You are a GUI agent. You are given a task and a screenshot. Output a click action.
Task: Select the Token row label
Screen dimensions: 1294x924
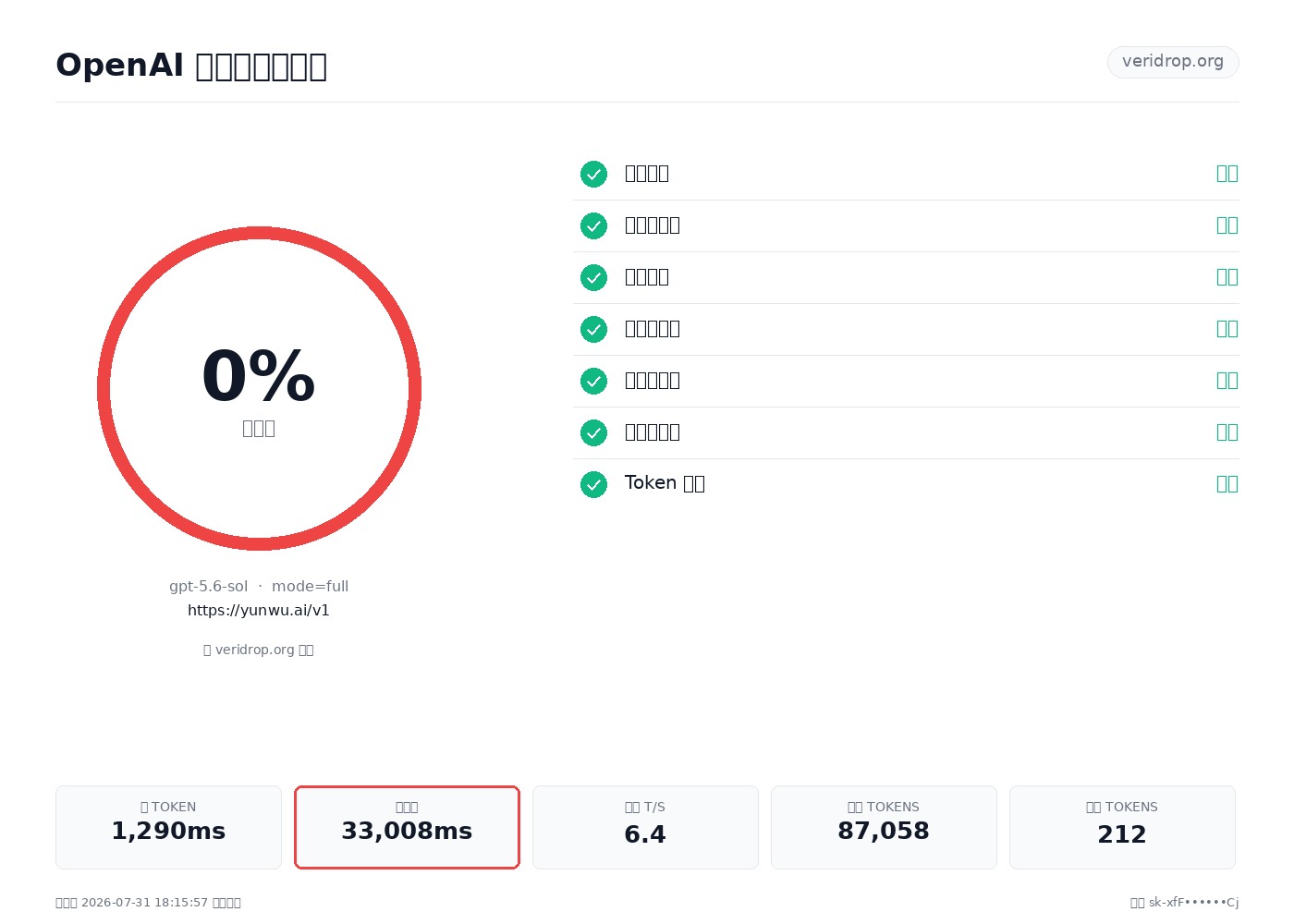coord(665,483)
